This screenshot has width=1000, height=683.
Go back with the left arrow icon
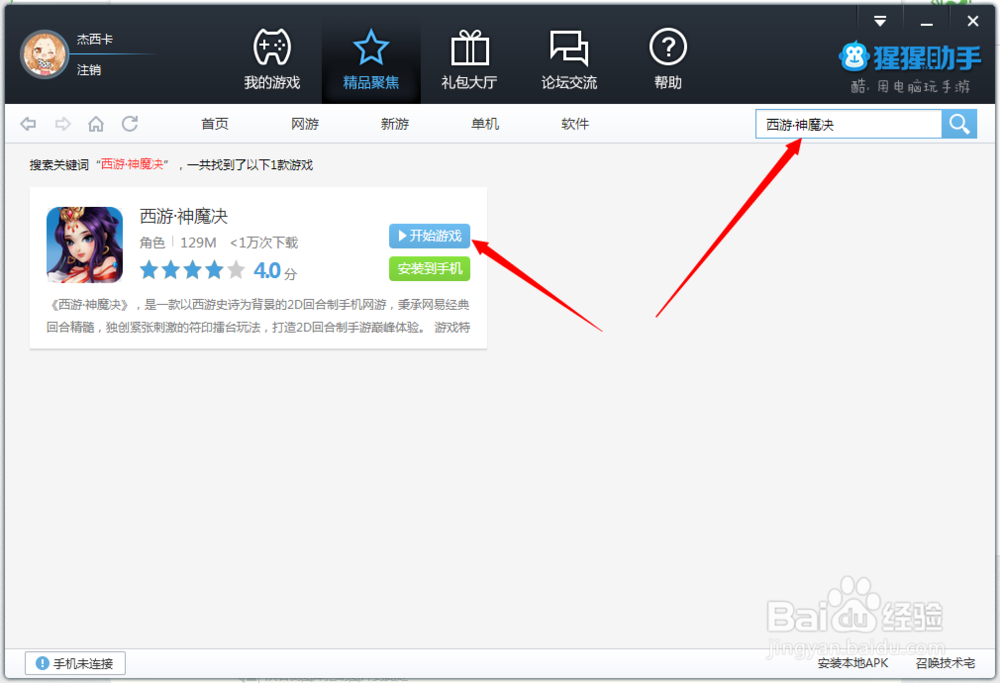[x=28, y=124]
